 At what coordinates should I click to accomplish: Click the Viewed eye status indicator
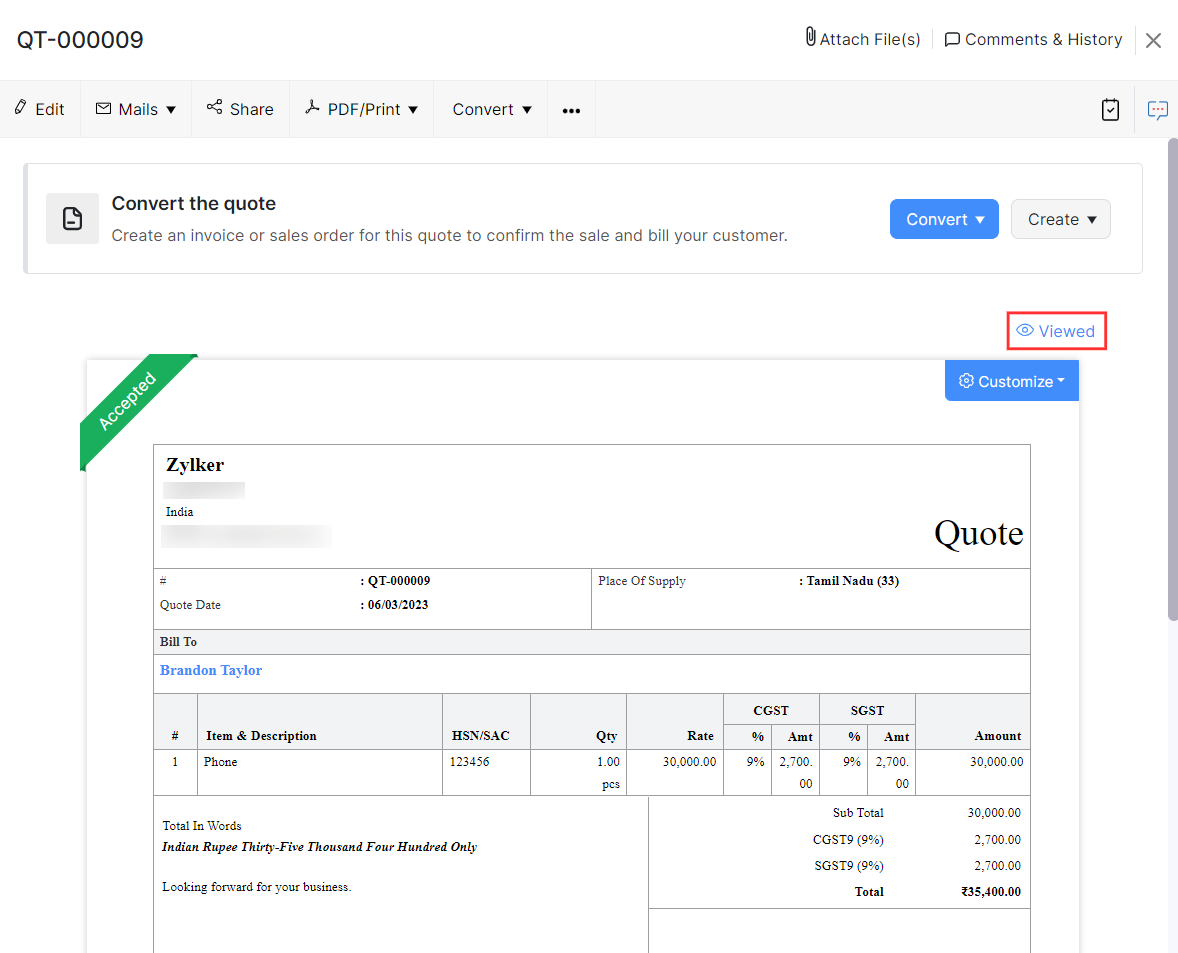tap(1056, 331)
